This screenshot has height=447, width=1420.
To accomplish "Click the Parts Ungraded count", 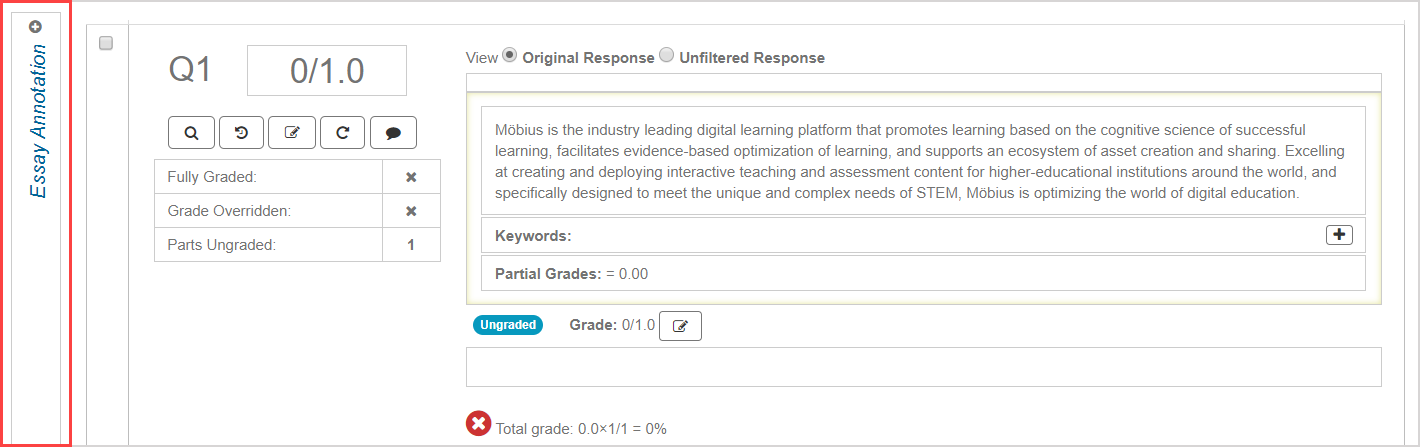I will 411,244.
